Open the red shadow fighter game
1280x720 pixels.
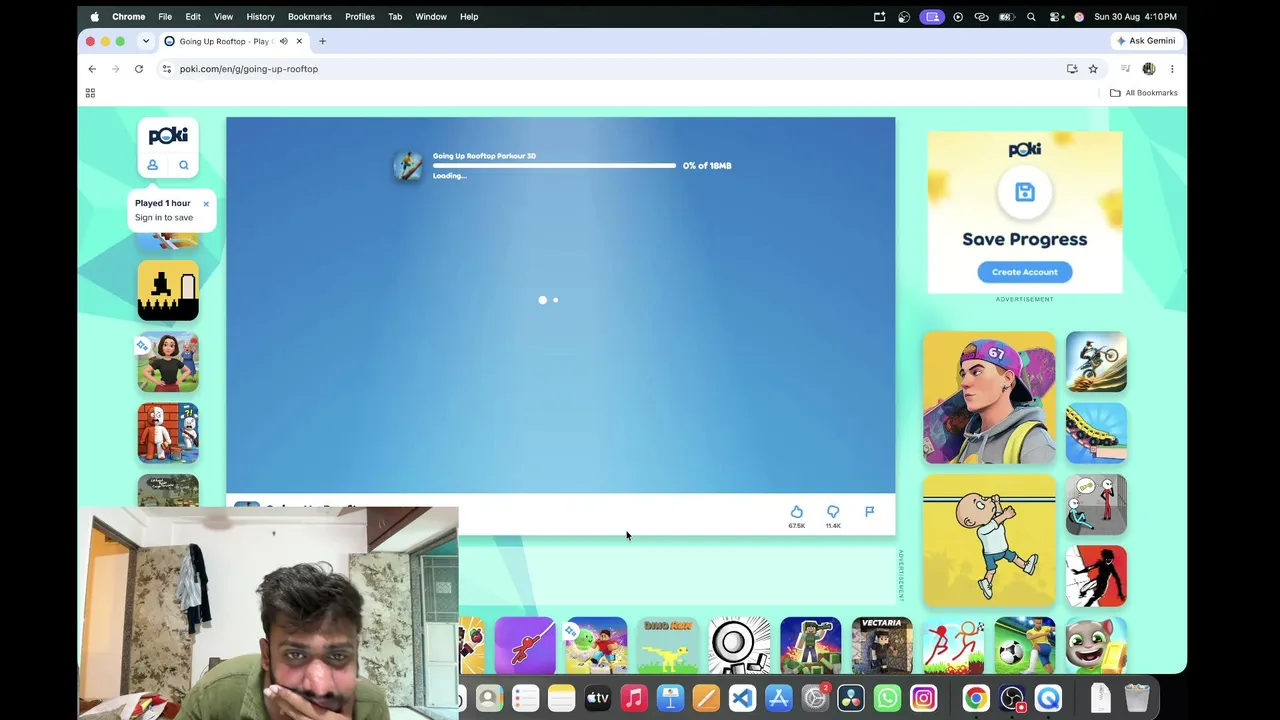point(1096,576)
